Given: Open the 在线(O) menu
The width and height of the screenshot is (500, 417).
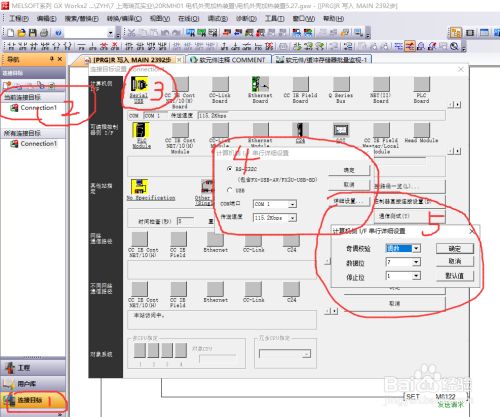Looking at the screenshot, I should point(188,18).
